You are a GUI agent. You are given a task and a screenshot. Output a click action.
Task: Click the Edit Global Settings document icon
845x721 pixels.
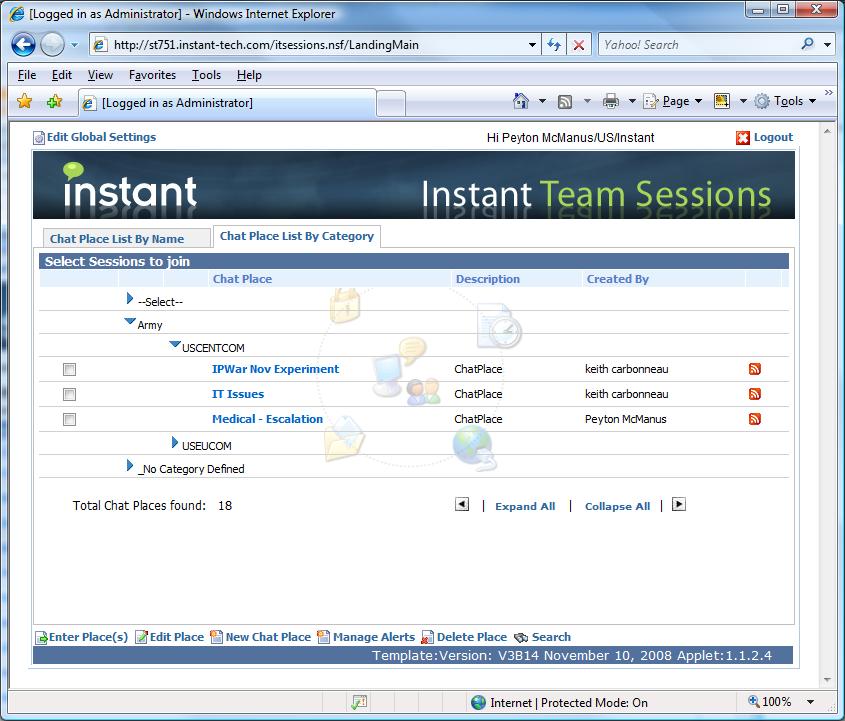click(39, 138)
